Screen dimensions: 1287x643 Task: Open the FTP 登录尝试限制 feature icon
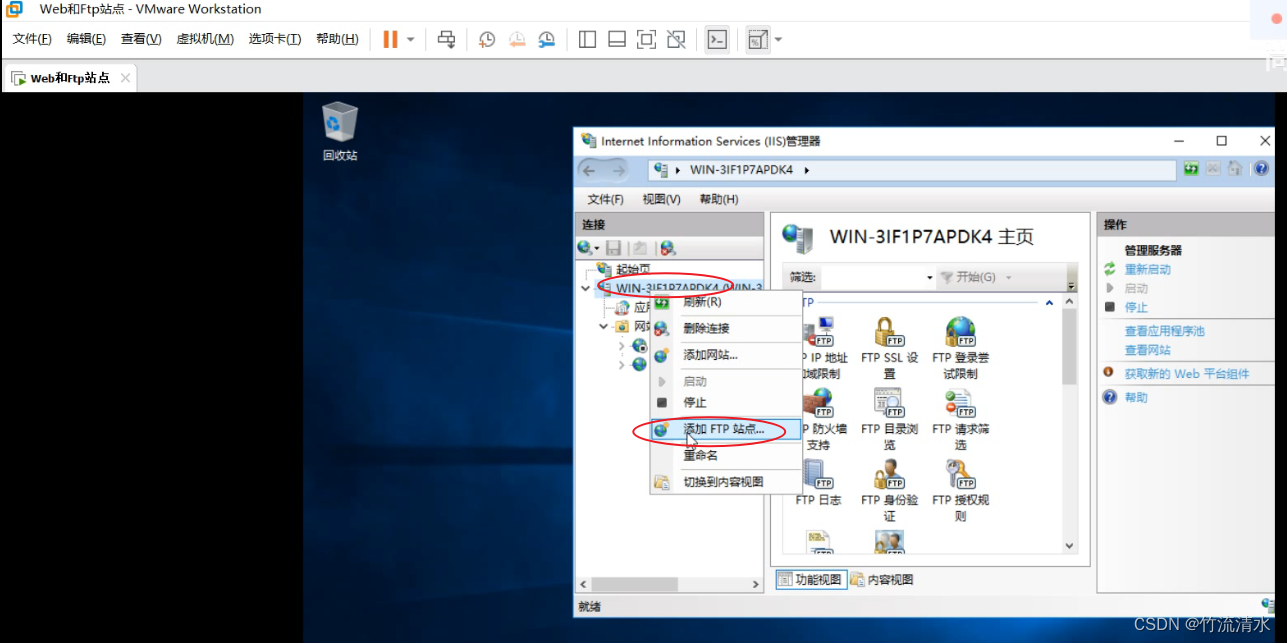[960, 347]
